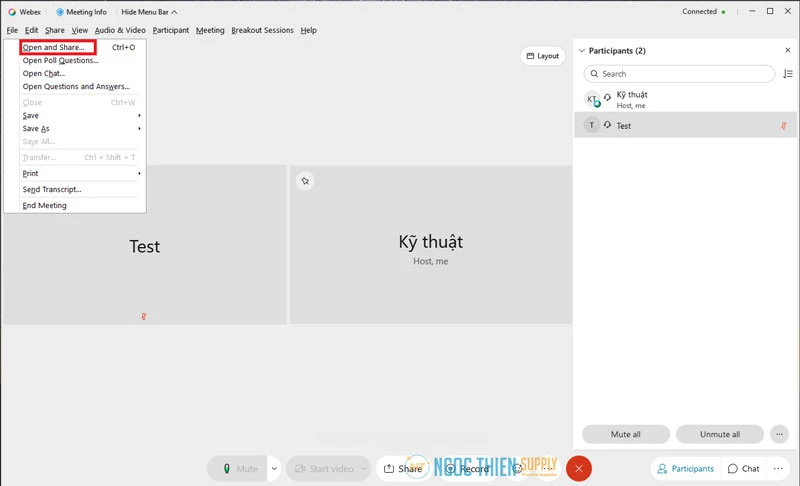
Task: Click the KT avatar of the host
Action: click(592, 99)
